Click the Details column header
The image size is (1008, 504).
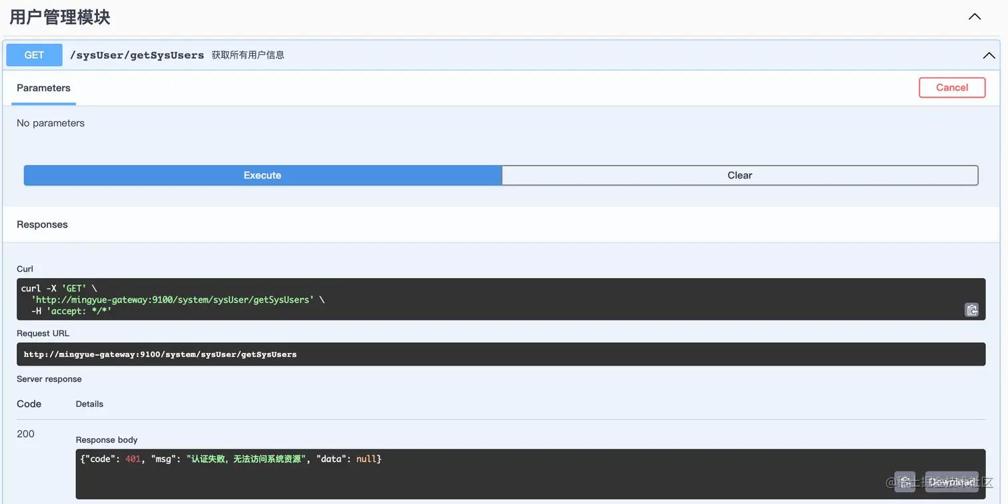coord(89,404)
